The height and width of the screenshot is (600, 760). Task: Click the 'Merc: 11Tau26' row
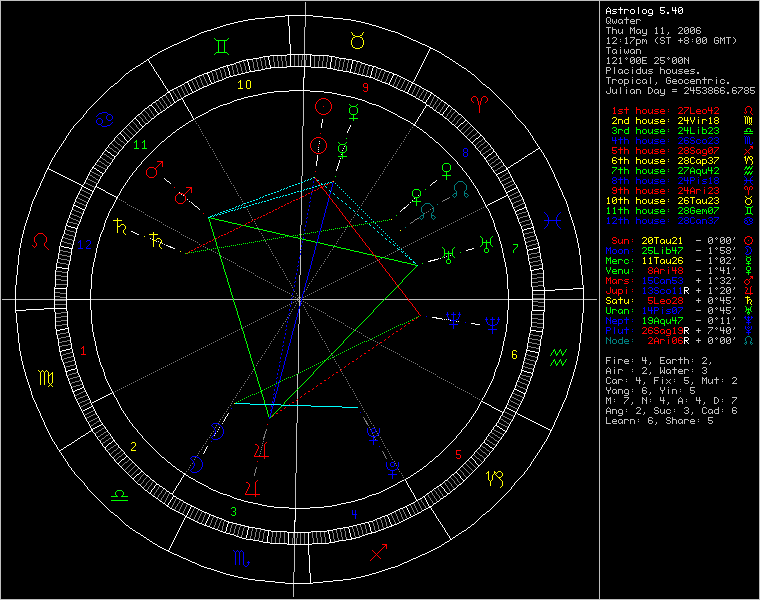(x=644, y=261)
